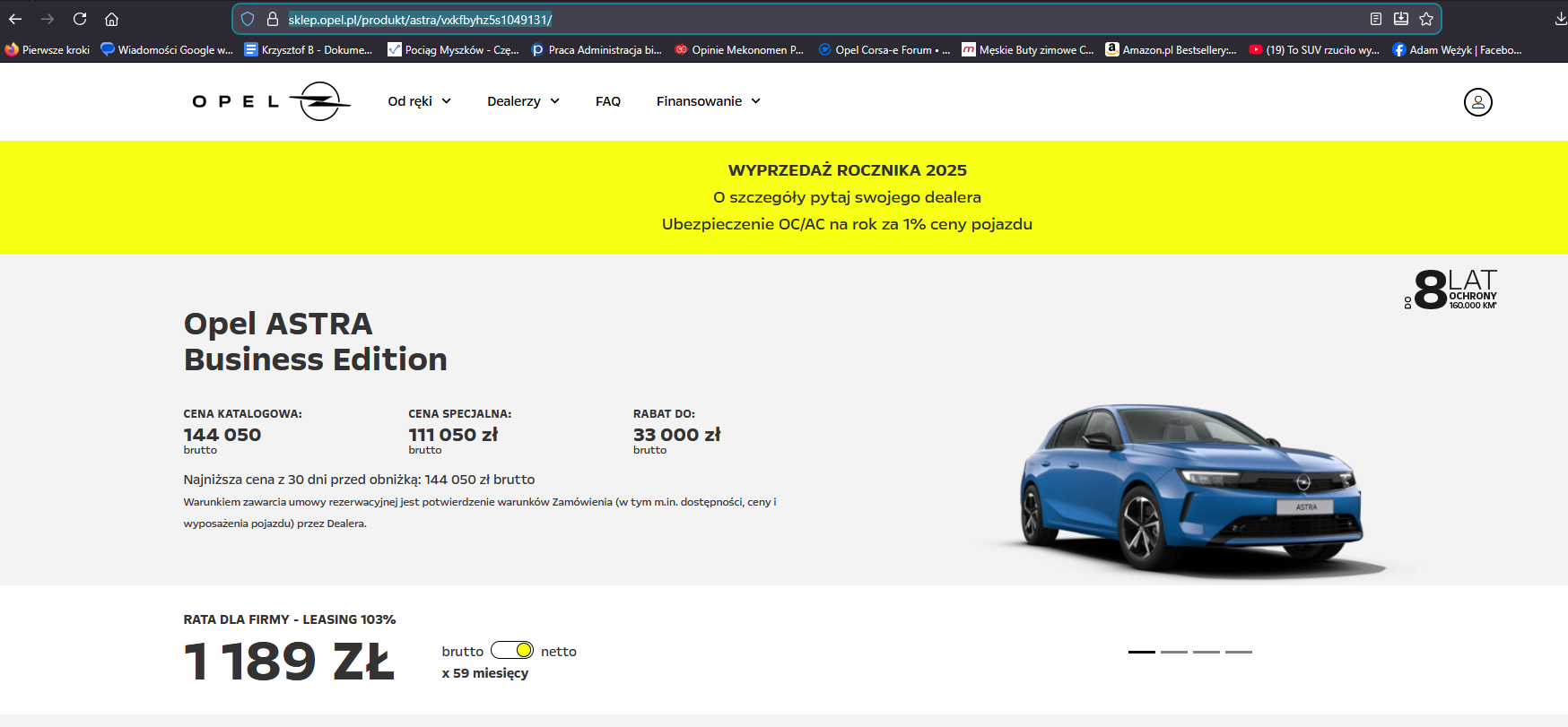
Task: Select the third carousel indicator dash
Action: tap(1206, 652)
